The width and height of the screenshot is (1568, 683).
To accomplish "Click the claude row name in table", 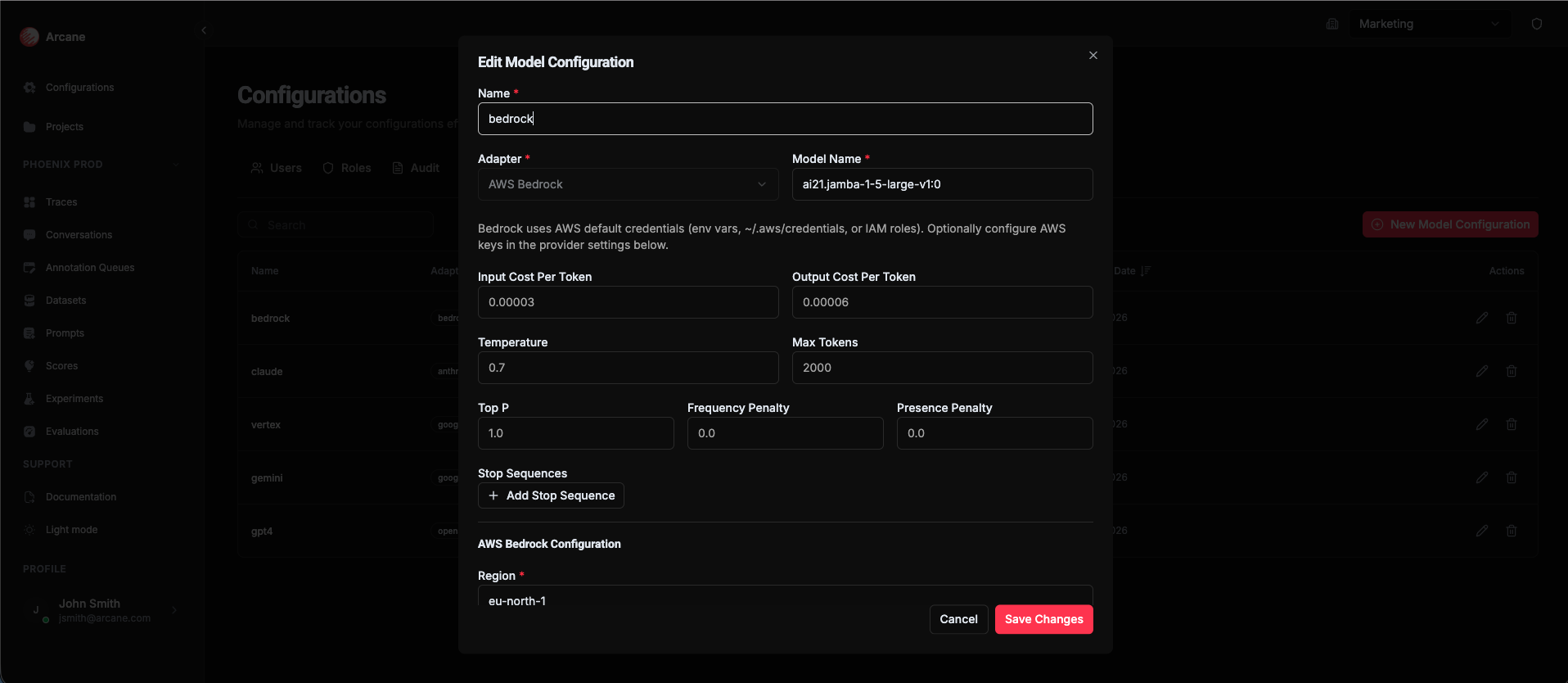I will coord(267,372).
